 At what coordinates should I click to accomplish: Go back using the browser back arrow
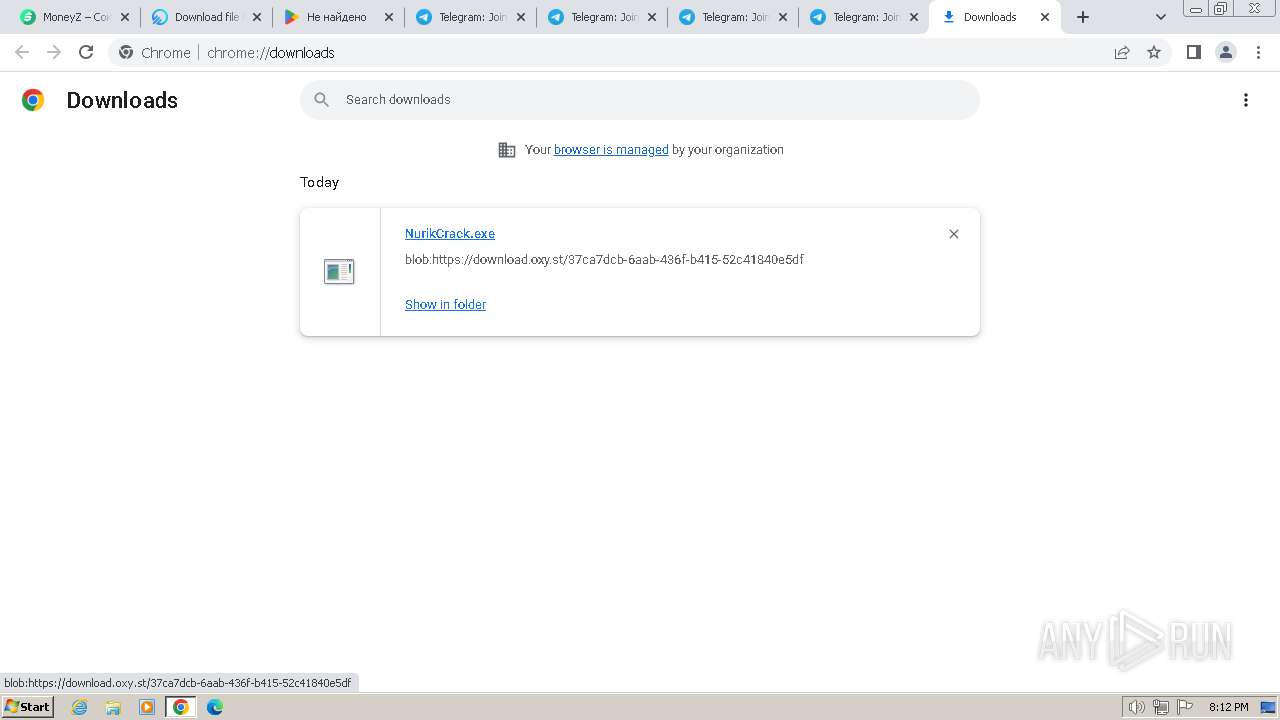22,52
